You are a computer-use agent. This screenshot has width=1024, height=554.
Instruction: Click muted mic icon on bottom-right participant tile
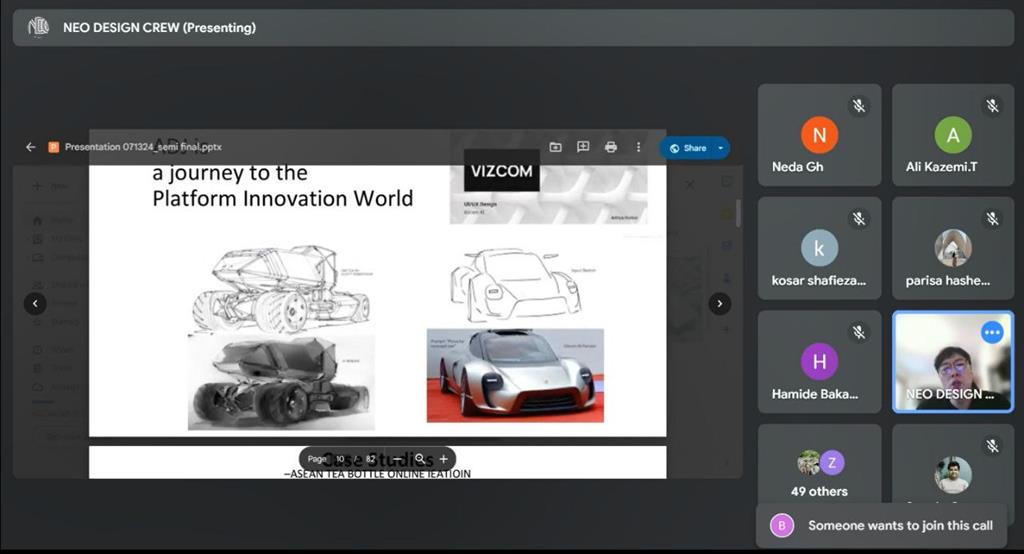(993, 446)
